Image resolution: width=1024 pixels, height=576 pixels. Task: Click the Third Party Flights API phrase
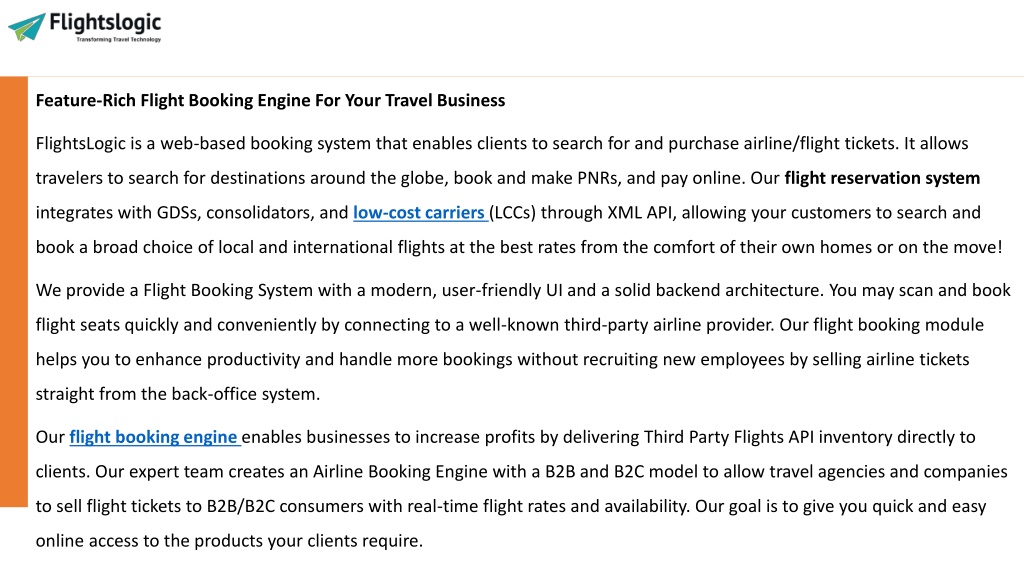pyautogui.click(x=729, y=436)
